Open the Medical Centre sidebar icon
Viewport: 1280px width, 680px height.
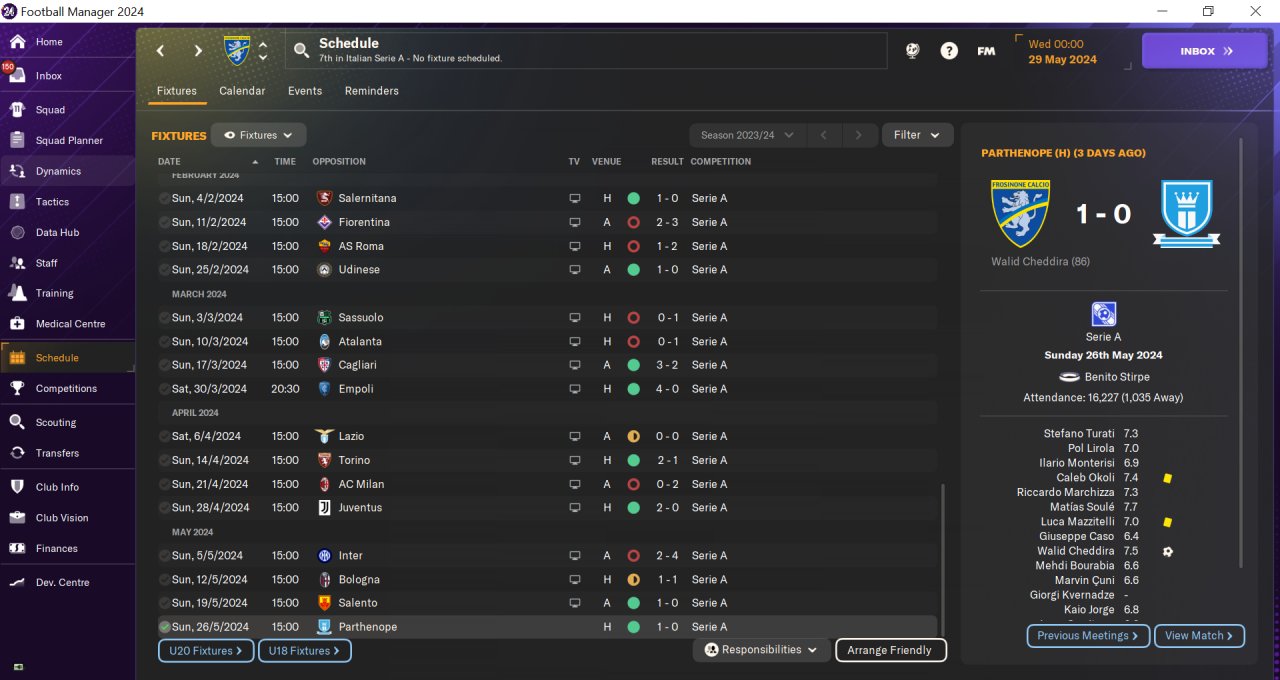(x=17, y=324)
